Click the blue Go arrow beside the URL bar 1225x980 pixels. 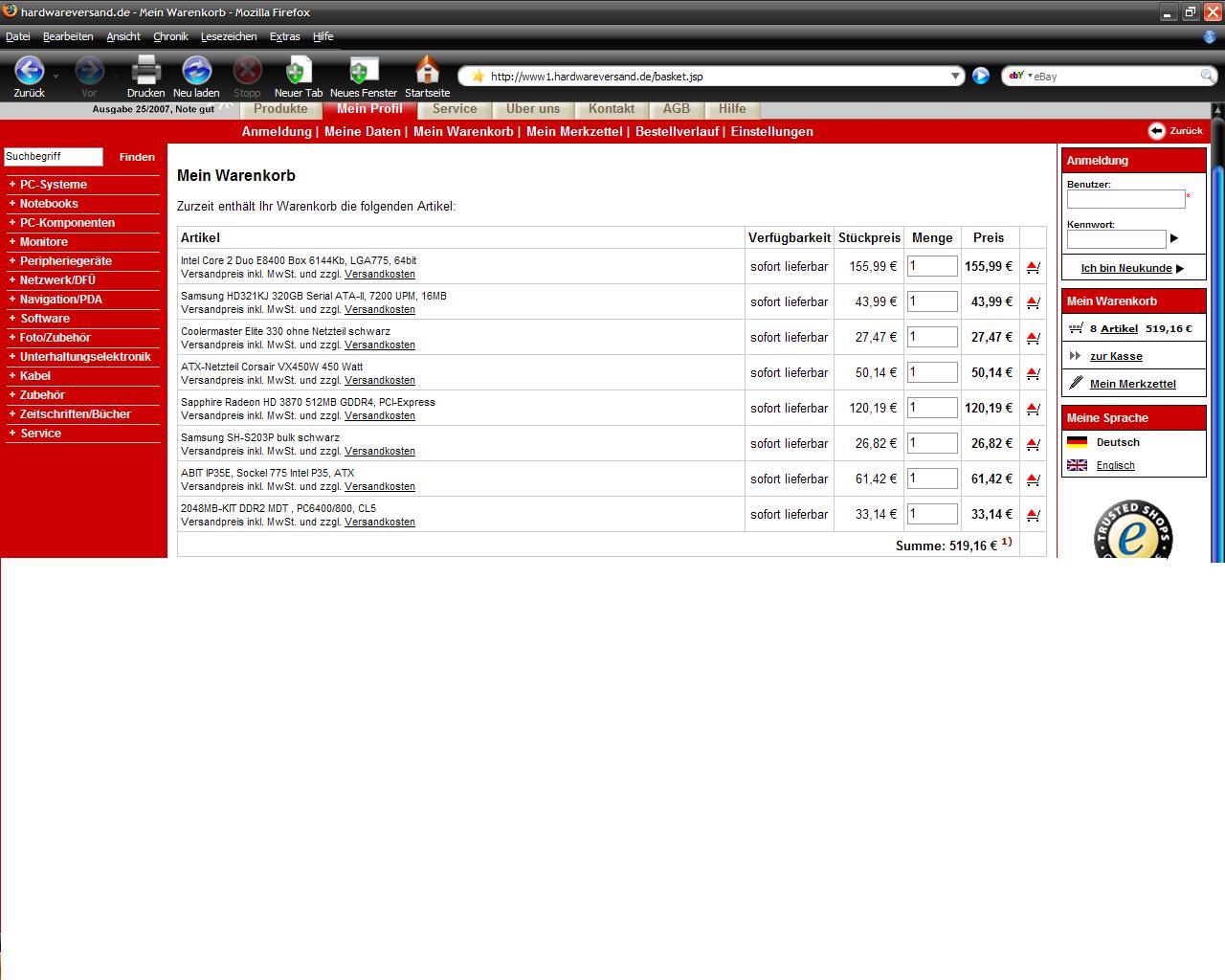point(981,76)
